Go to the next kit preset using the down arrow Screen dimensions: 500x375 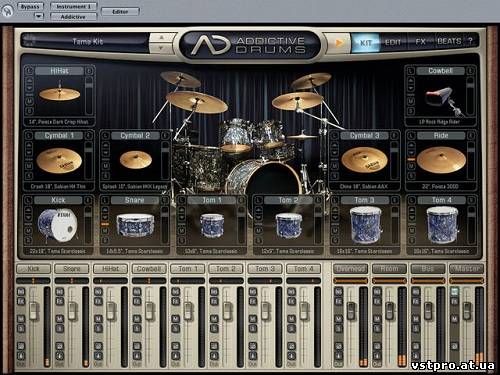pos(161,48)
